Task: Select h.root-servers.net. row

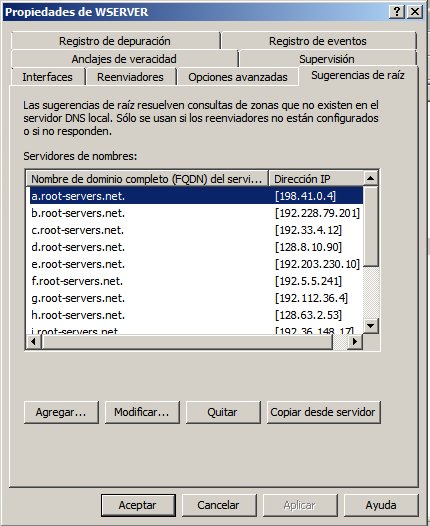Action: click(x=196, y=315)
